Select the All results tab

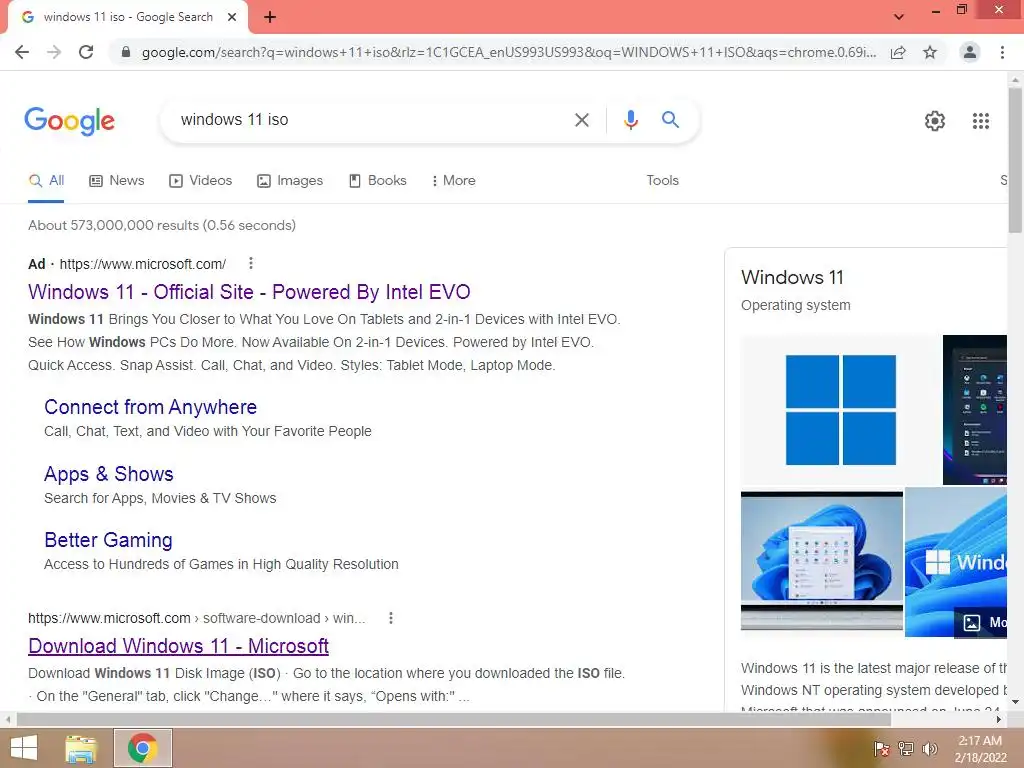[46, 181]
